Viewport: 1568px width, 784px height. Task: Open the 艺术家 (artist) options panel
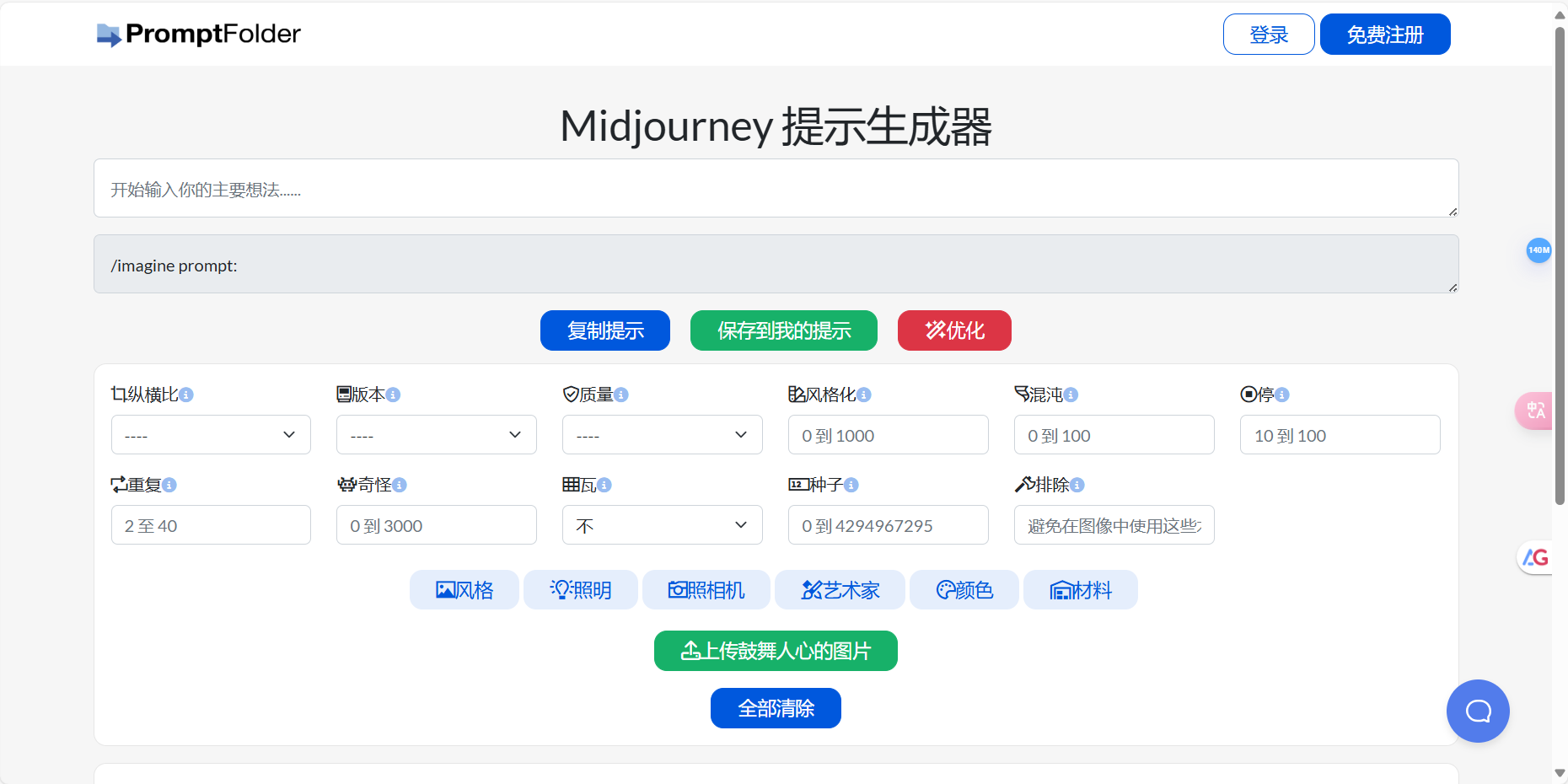(840, 589)
